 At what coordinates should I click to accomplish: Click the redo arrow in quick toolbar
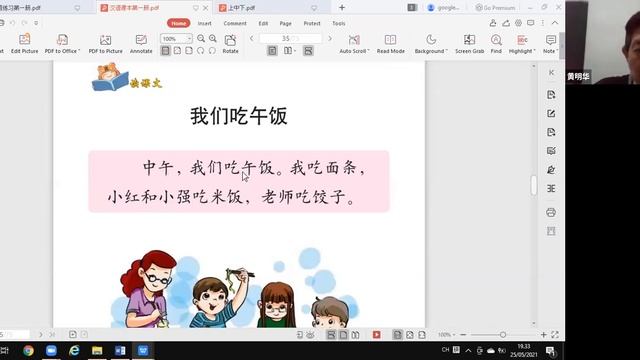[24, 23]
